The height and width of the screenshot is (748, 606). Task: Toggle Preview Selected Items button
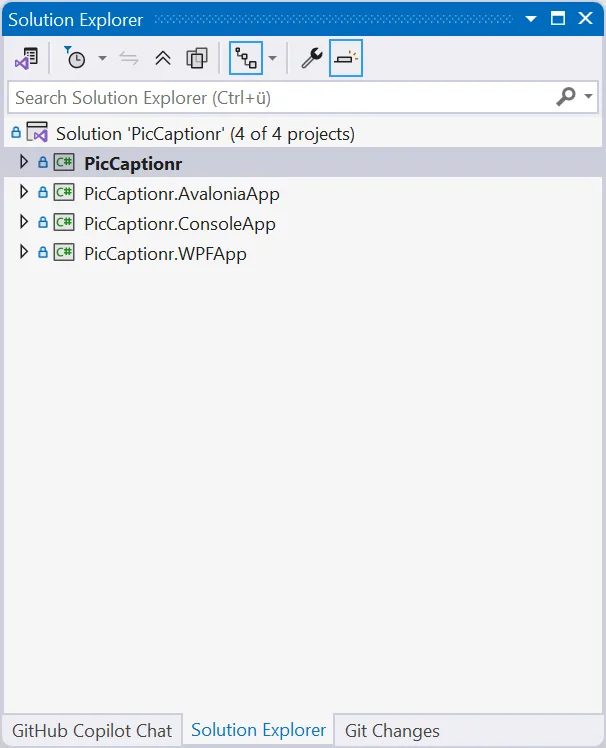345,58
